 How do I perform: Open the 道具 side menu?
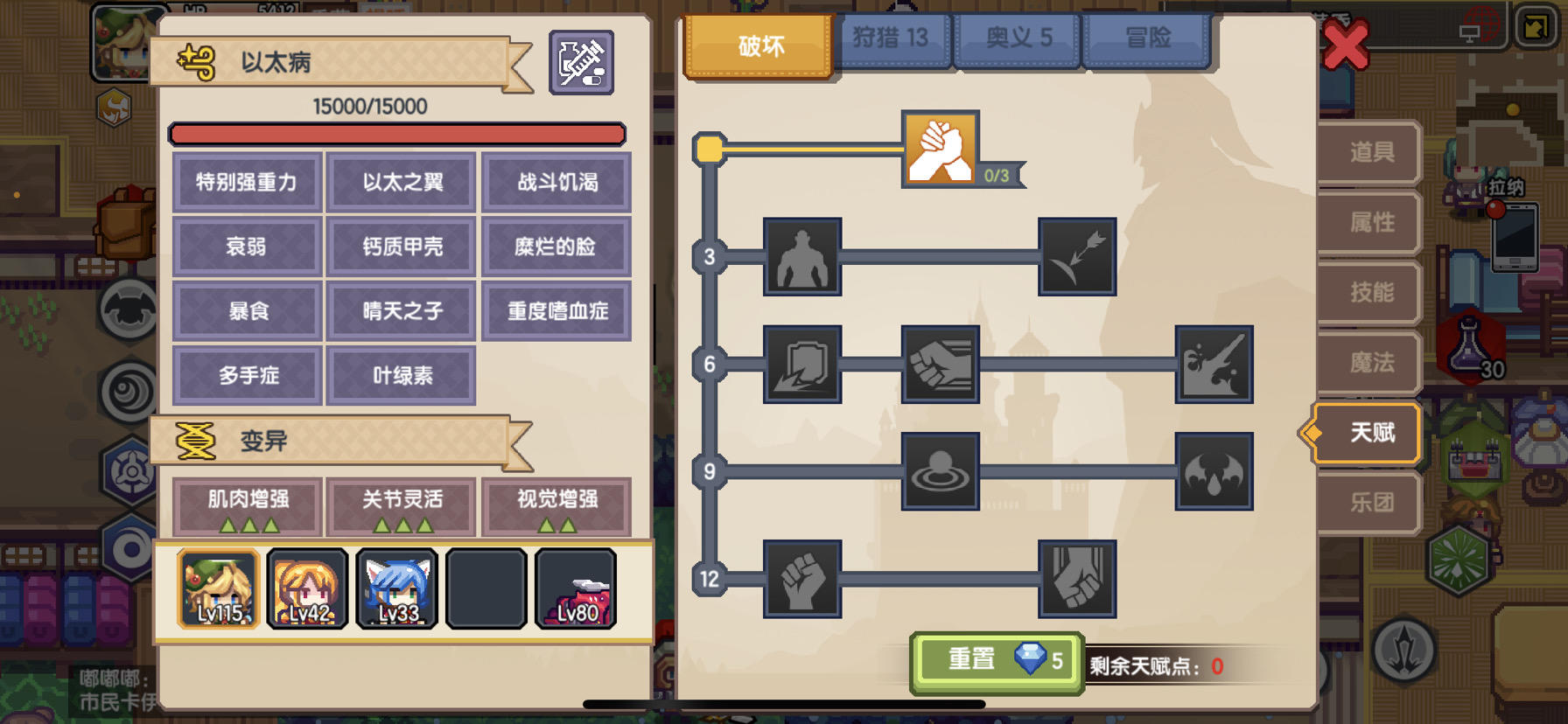click(x=1370, y=152)
